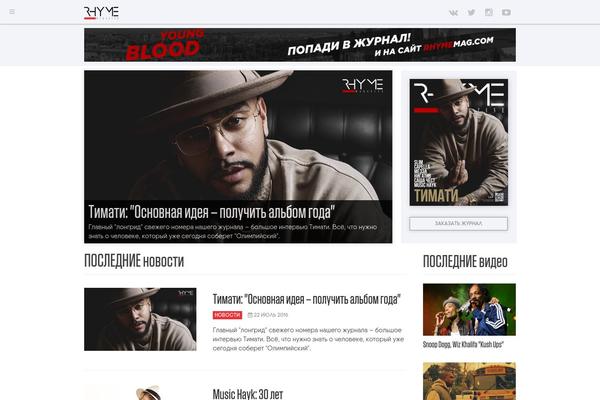600x400 pixels.
Task: Click the Young Blood banner ad
Action: pyautogui.click(x=300, y=45)
